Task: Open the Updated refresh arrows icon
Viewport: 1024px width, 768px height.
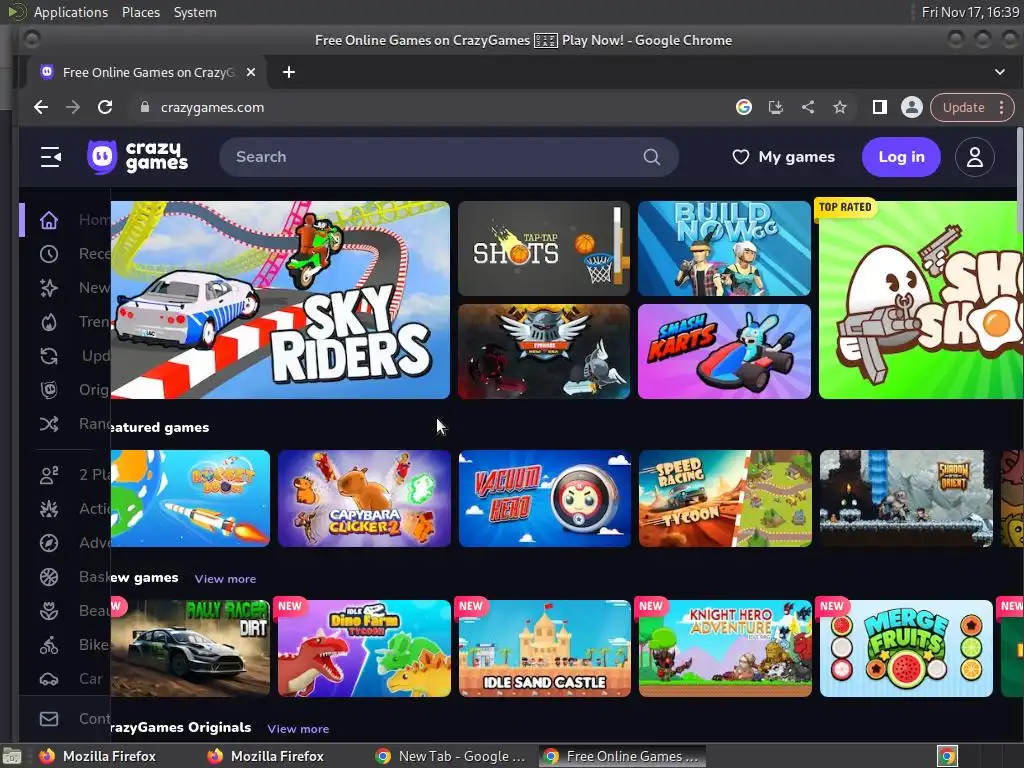Action: [49, 356]
